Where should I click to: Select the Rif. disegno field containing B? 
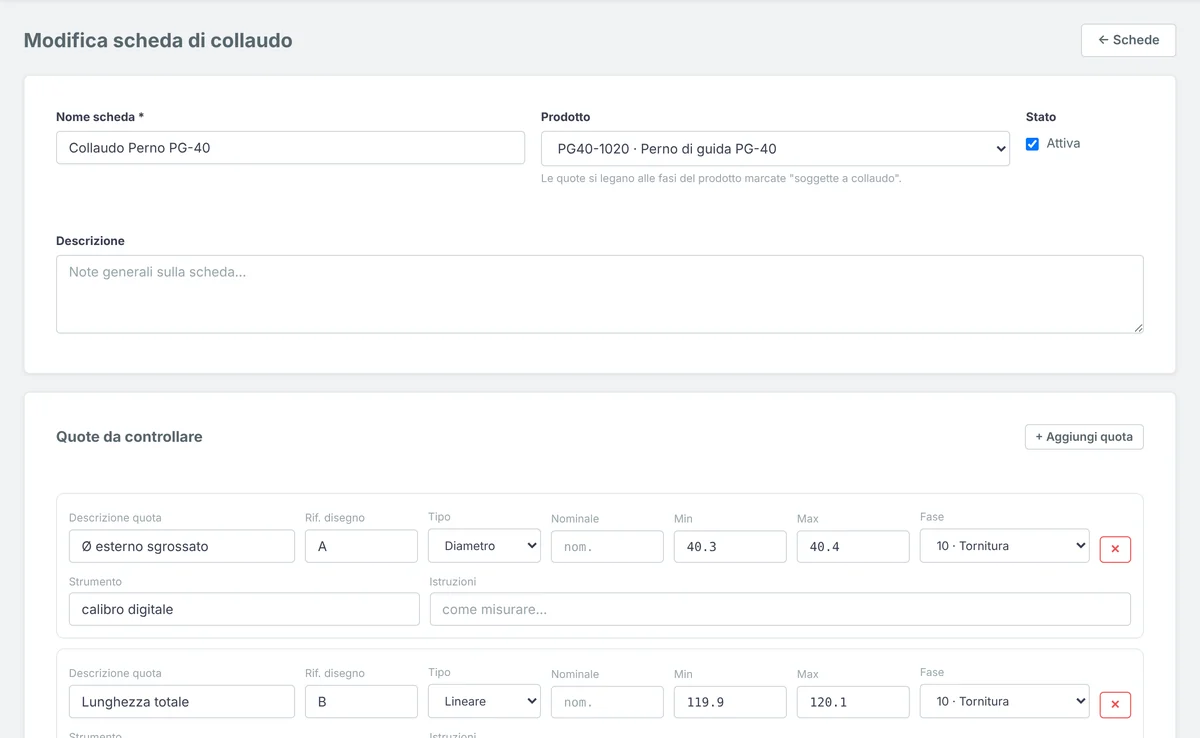click(x=361, y=702)
